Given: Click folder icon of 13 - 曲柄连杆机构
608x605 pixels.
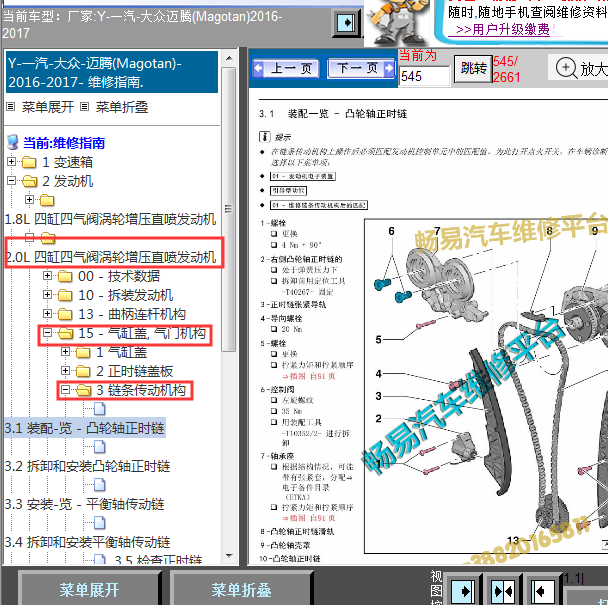Looking at the screenshot, I should coord(65,314).
